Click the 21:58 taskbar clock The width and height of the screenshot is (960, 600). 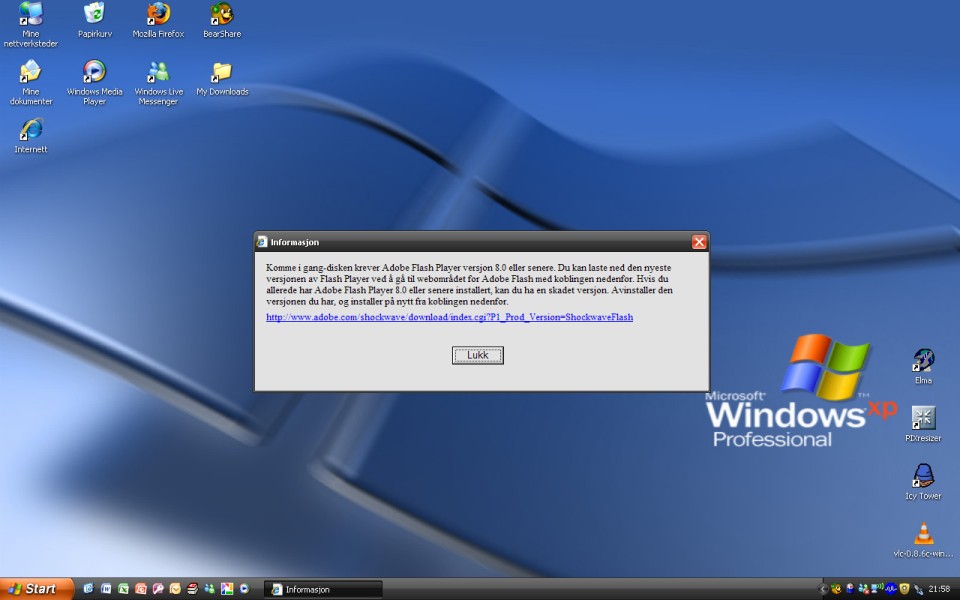[939, 589]
